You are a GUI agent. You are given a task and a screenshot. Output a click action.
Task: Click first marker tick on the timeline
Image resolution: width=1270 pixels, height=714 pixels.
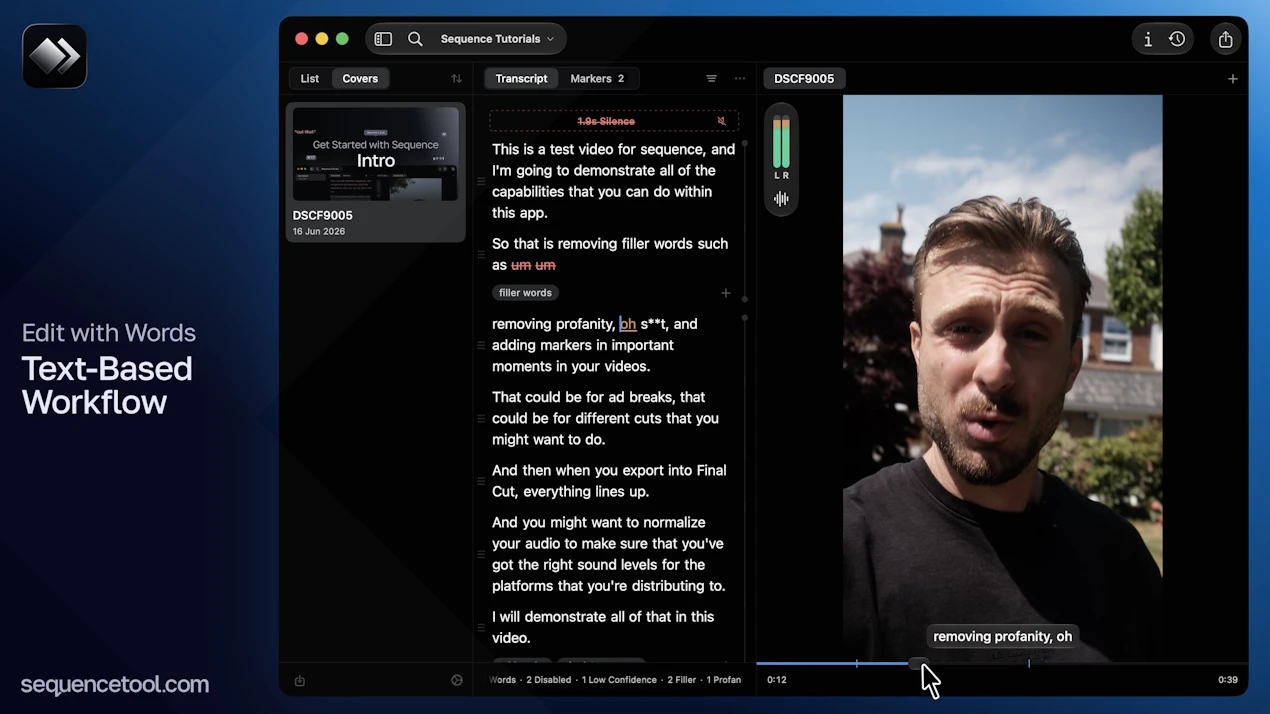click(x=856, y=663)
